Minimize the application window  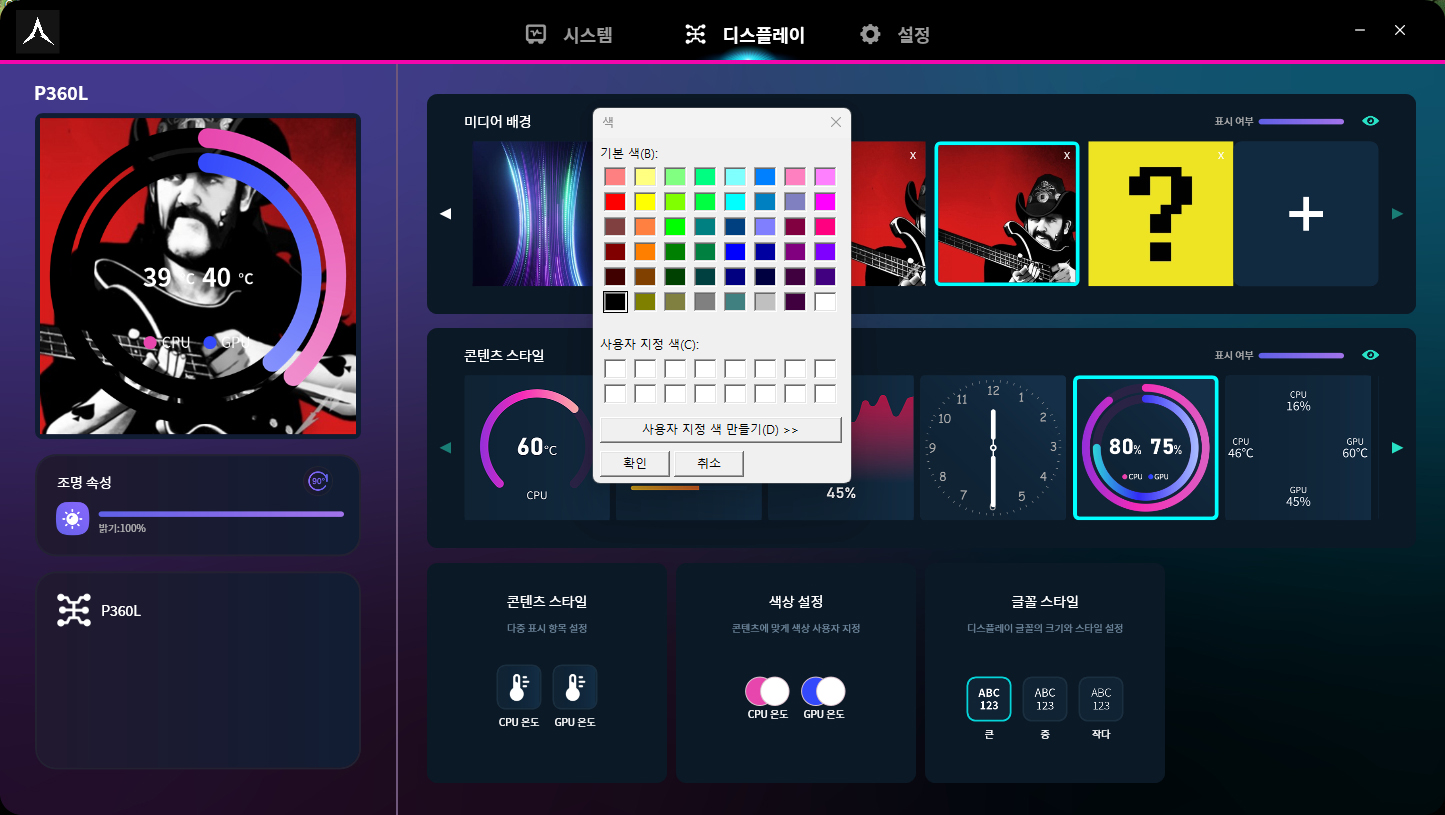point(1360,31)
